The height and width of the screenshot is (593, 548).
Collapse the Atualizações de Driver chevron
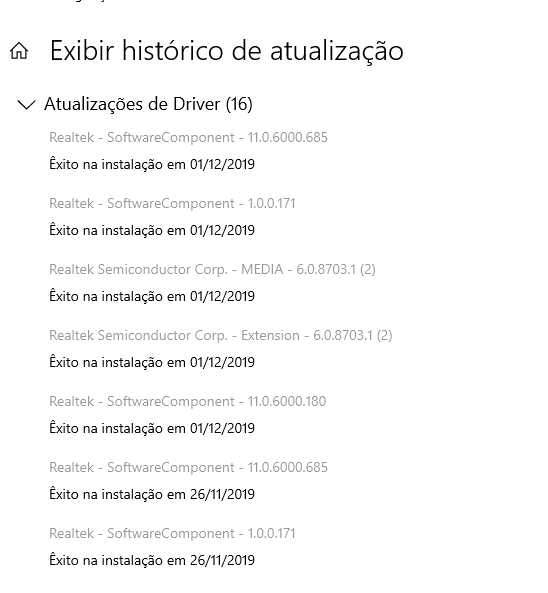pos(26,104)
